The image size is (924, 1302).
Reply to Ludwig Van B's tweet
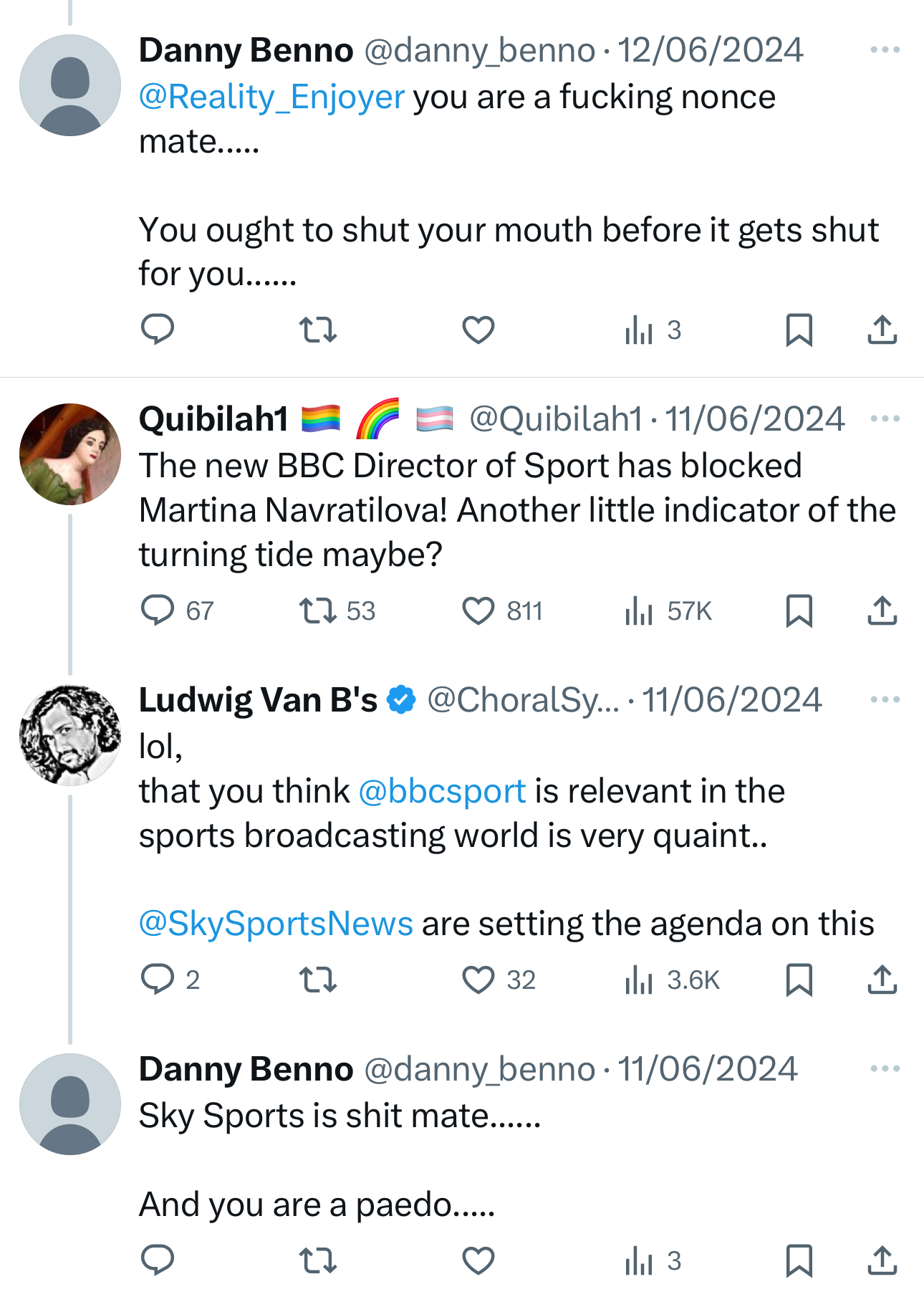(158, 980)
